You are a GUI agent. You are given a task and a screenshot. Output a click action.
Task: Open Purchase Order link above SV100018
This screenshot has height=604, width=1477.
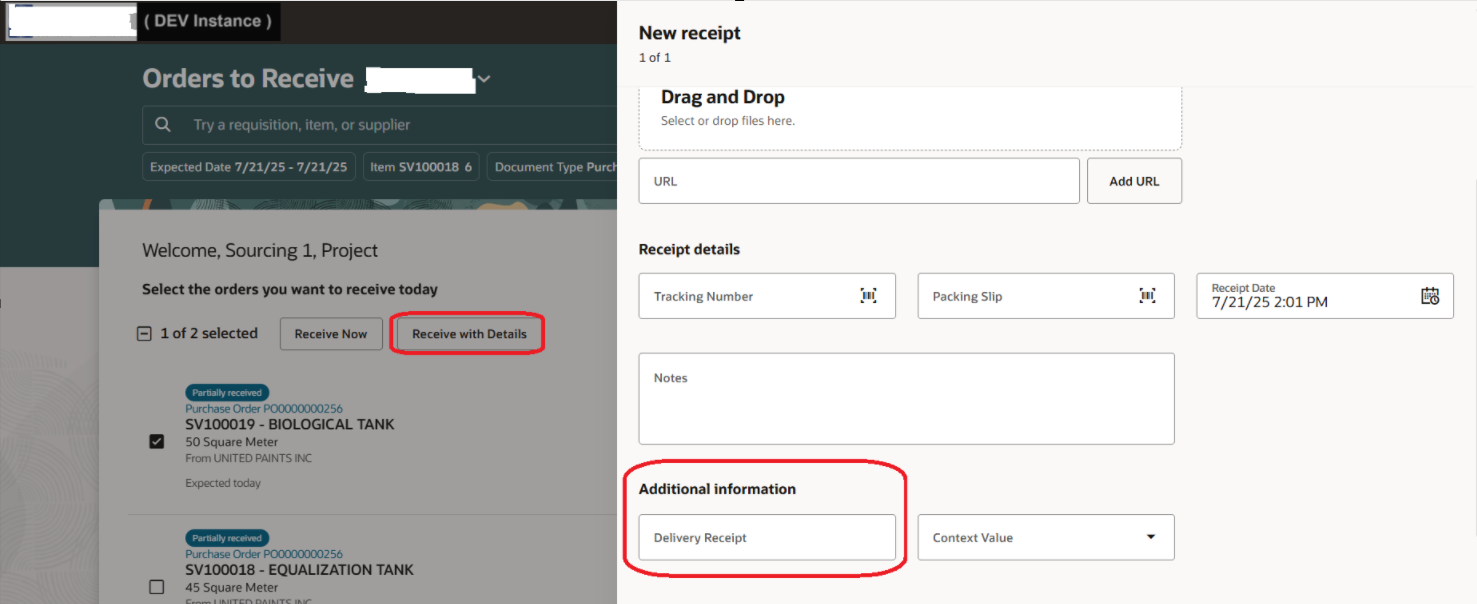[x=264, y=554]
